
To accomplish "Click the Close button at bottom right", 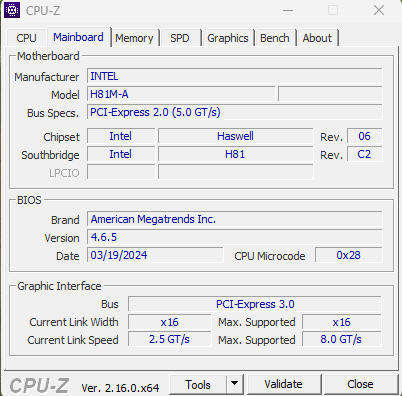I will [x=360, y=385].
